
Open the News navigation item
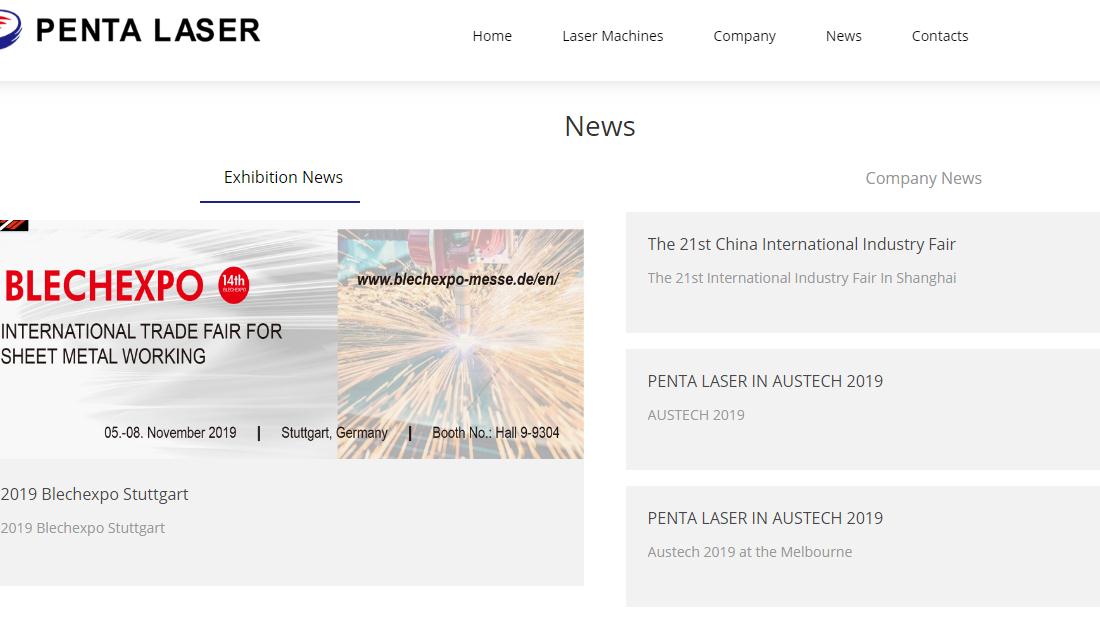(843, 36)
